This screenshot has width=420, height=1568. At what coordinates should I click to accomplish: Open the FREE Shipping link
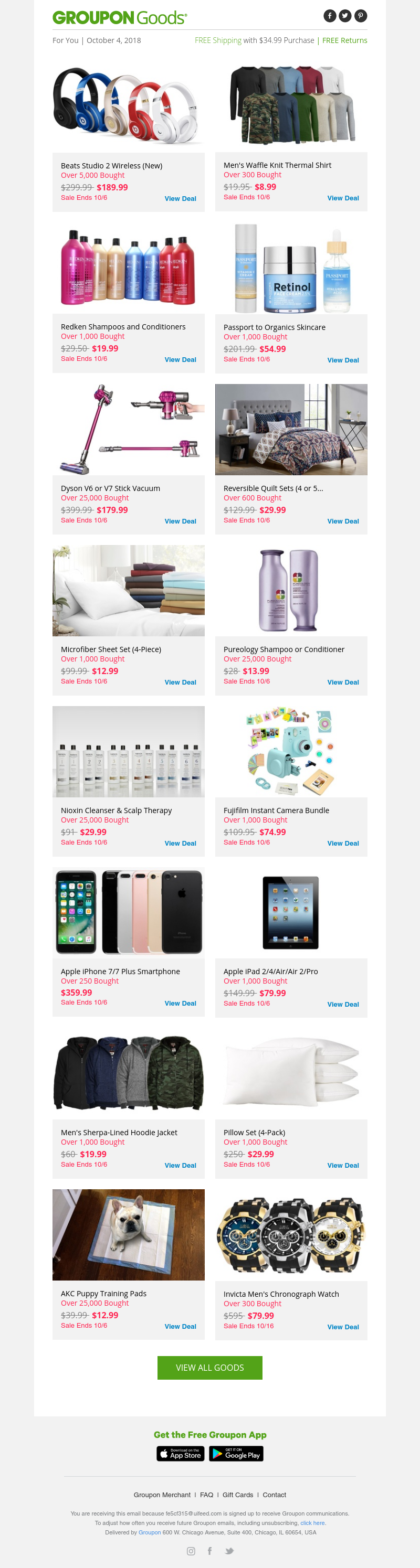click(218, 40)
